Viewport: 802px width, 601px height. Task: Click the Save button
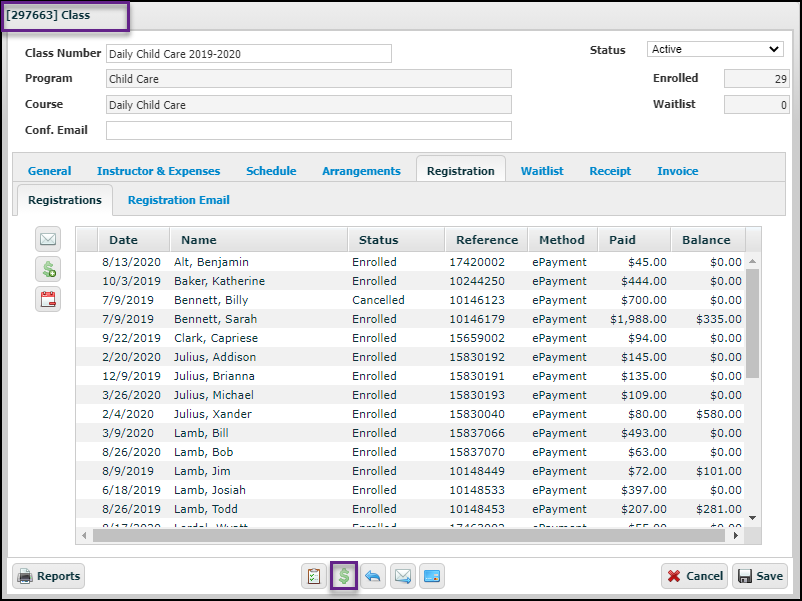point(760,576)
